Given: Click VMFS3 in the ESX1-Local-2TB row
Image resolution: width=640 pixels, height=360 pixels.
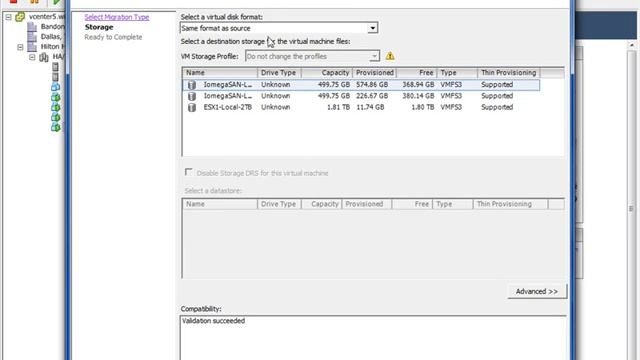Looking at the screenshot, I should pos(451,107).
